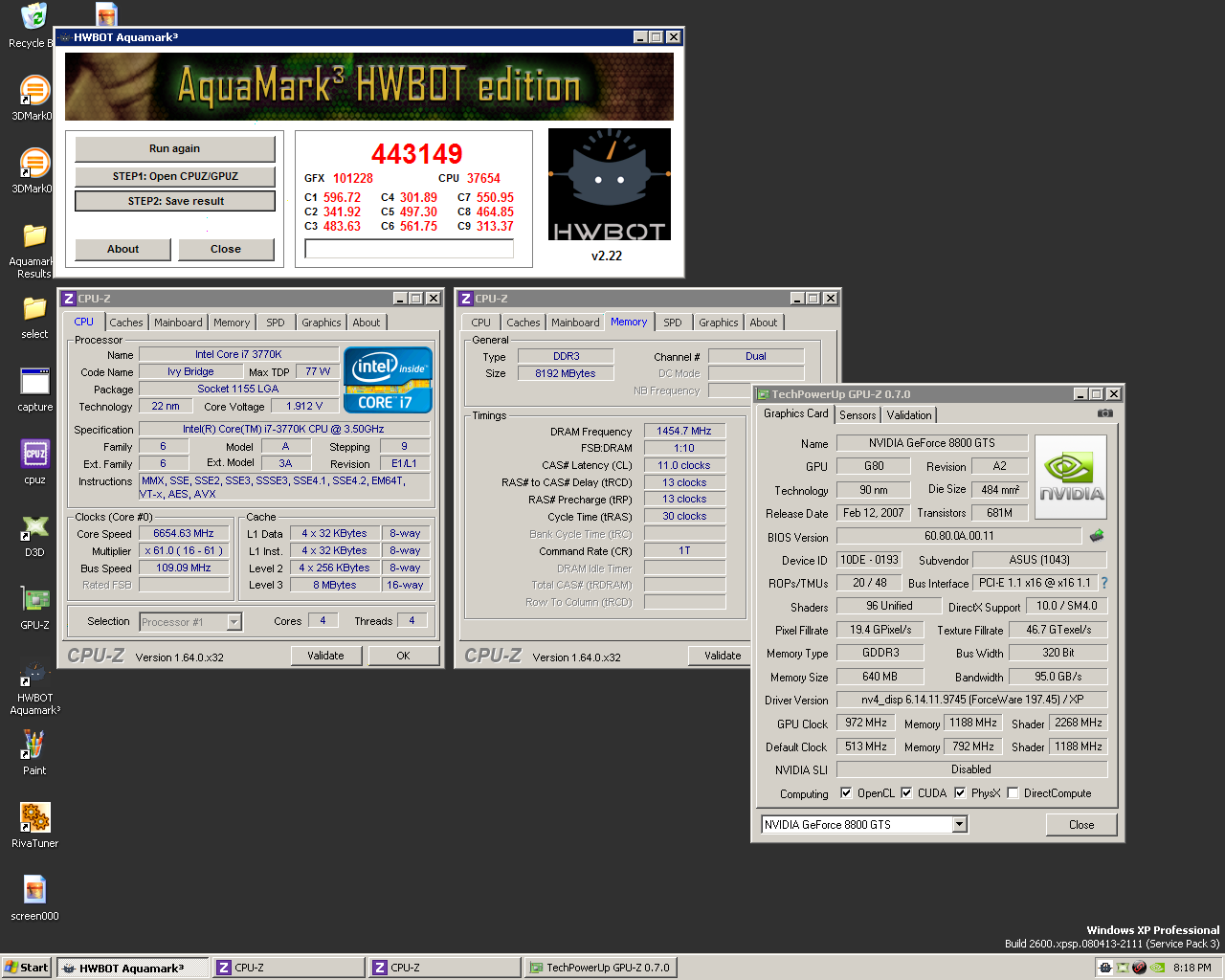This screenshot has width=1225, height=980.
Task: Switch to Graphics tab in right CPU-Z
Action: 719,323
